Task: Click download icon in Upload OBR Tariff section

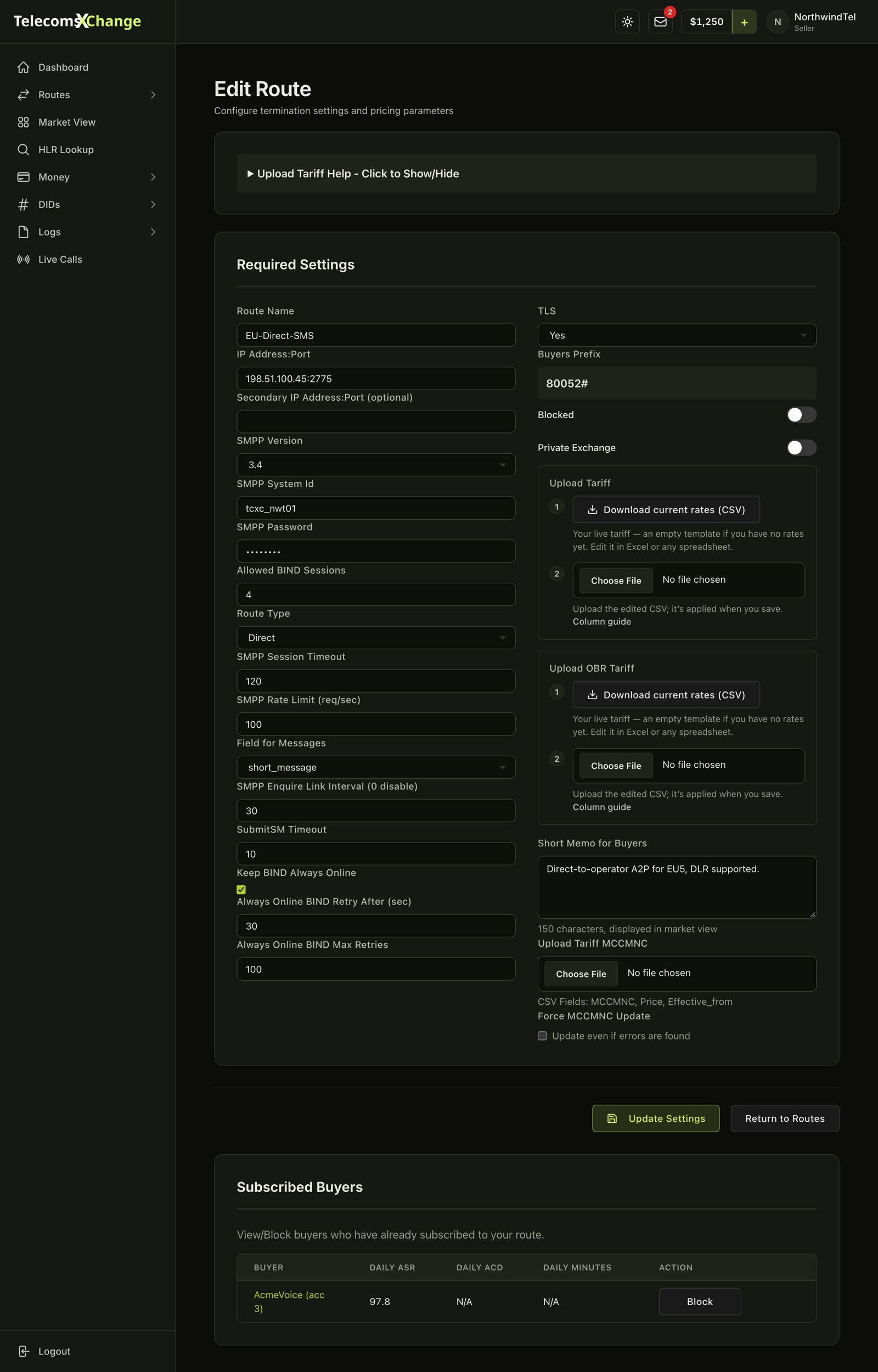Action: point(592,695)
